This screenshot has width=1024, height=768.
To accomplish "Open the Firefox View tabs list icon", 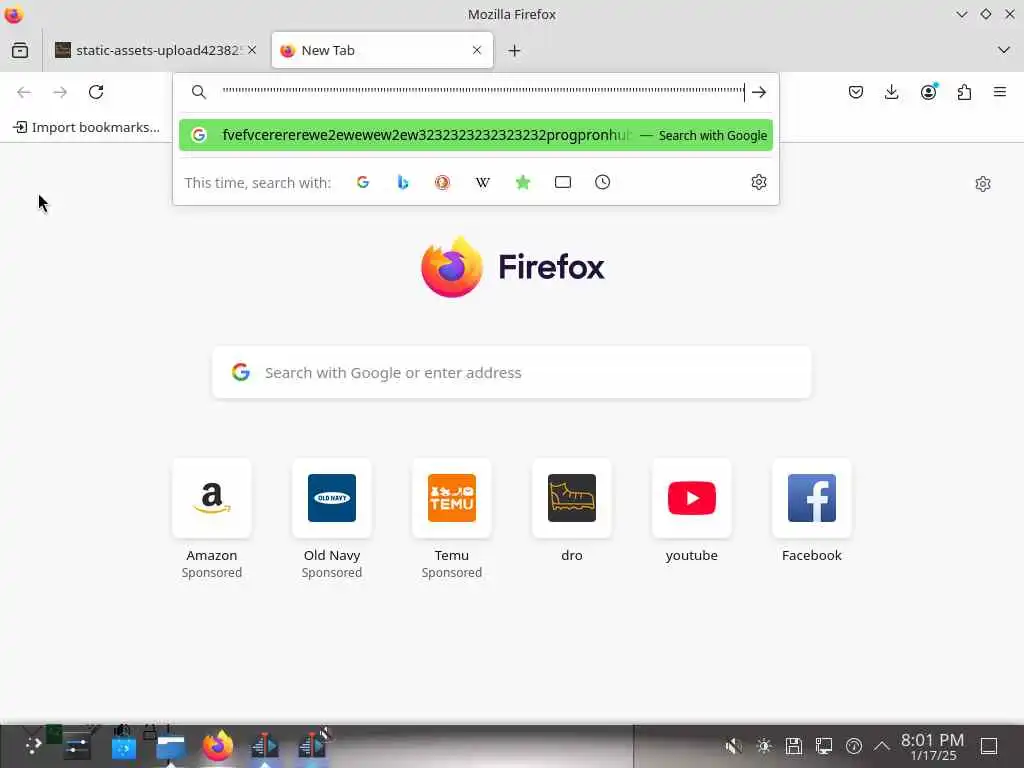I will [x=20, y=50].
